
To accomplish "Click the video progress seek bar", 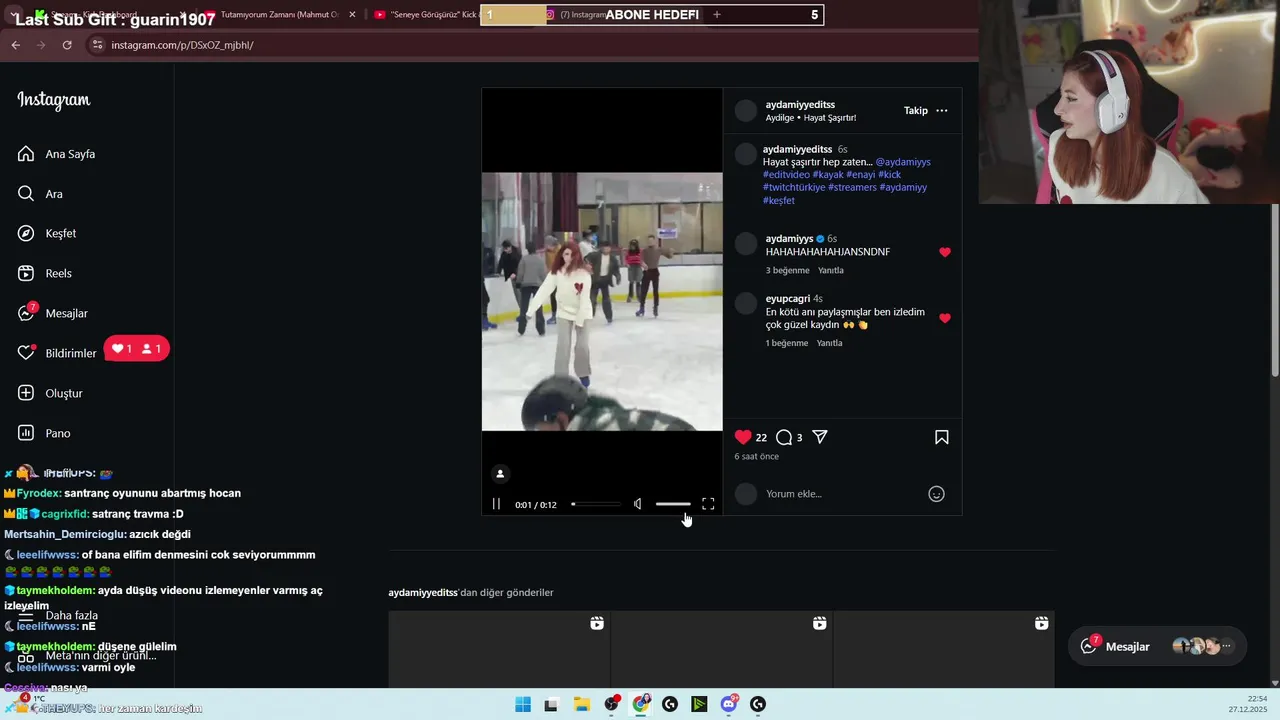I will [x=596, y=504].
